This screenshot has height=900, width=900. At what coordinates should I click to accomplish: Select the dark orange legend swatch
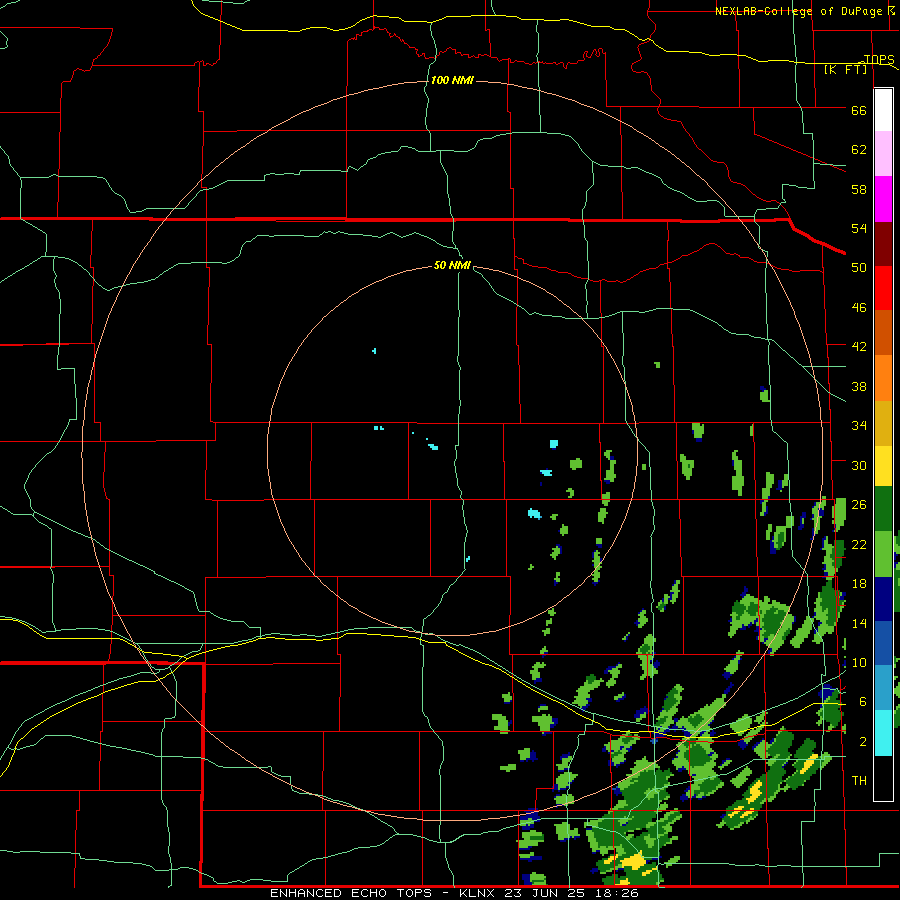click(x=883, y=332)
